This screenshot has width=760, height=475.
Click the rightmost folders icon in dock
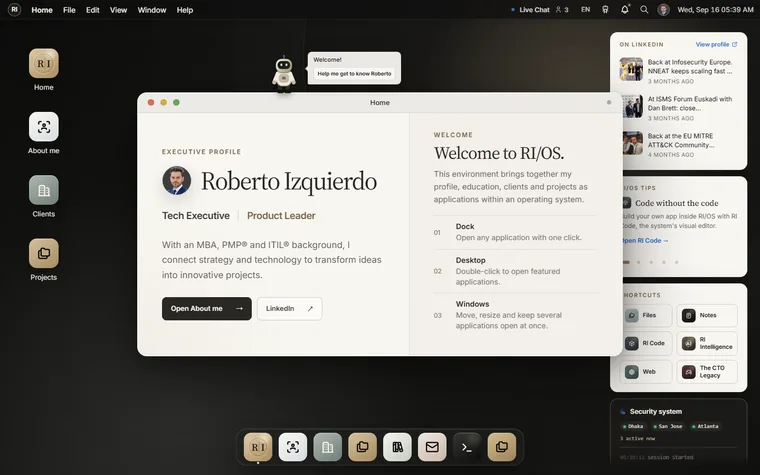pos(502,447)
